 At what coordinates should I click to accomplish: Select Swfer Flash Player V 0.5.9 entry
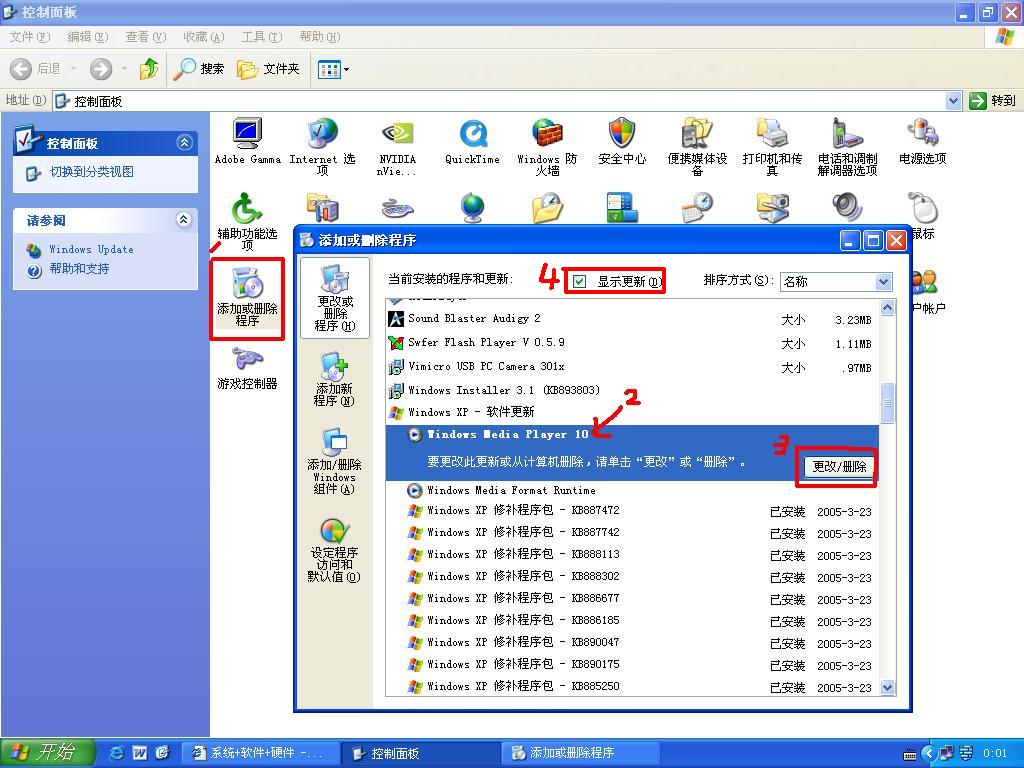632,343
